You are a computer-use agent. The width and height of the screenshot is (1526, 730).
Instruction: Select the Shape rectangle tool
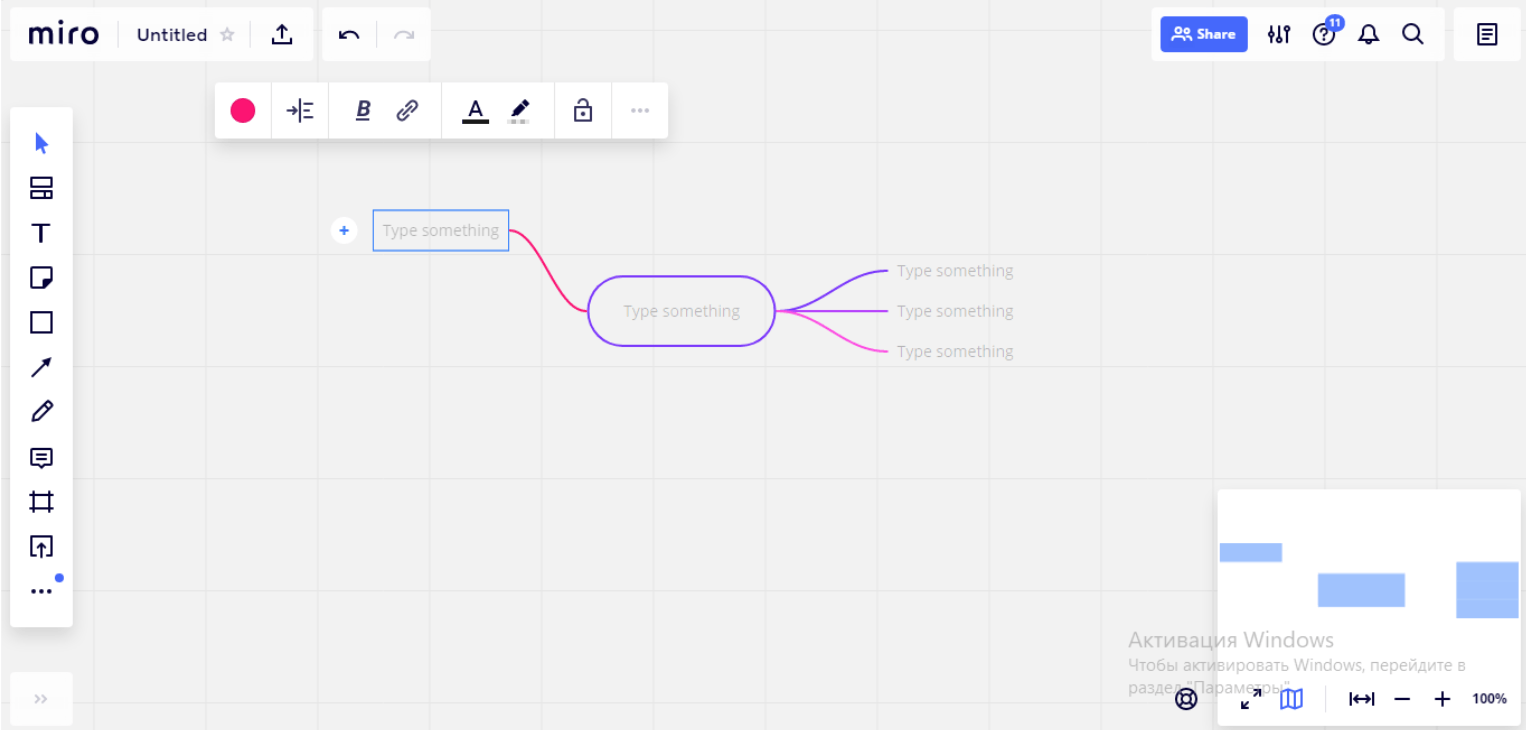41,322
